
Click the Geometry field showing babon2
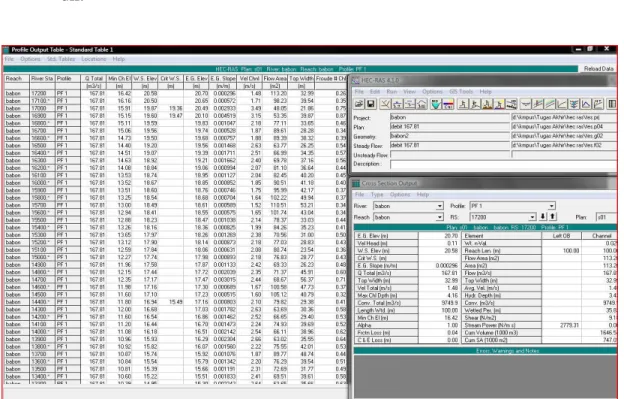coord(450,136)
